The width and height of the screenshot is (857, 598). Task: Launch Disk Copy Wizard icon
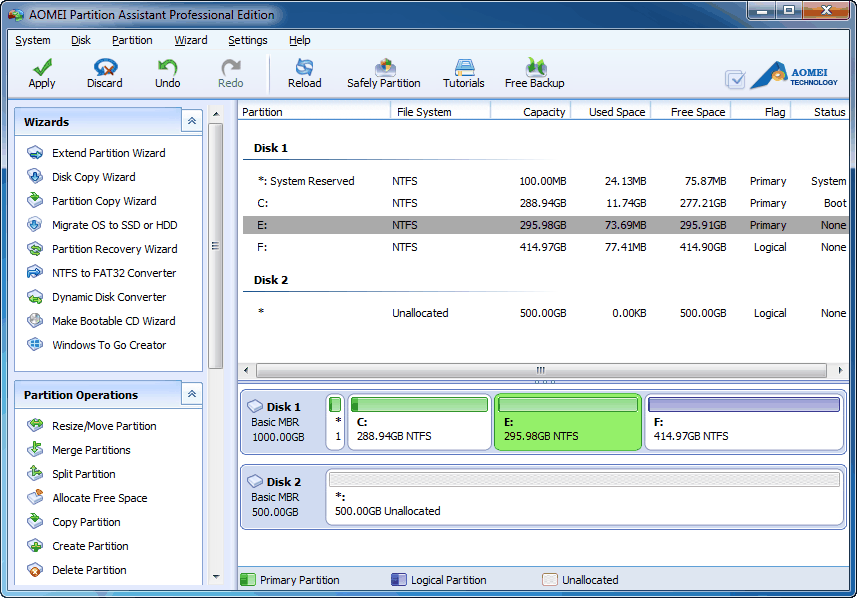click(35, 177)
